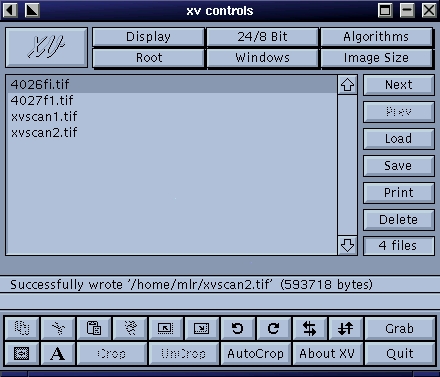Click the Next button
Screen dimensions: 440x377
click(399, 85)
